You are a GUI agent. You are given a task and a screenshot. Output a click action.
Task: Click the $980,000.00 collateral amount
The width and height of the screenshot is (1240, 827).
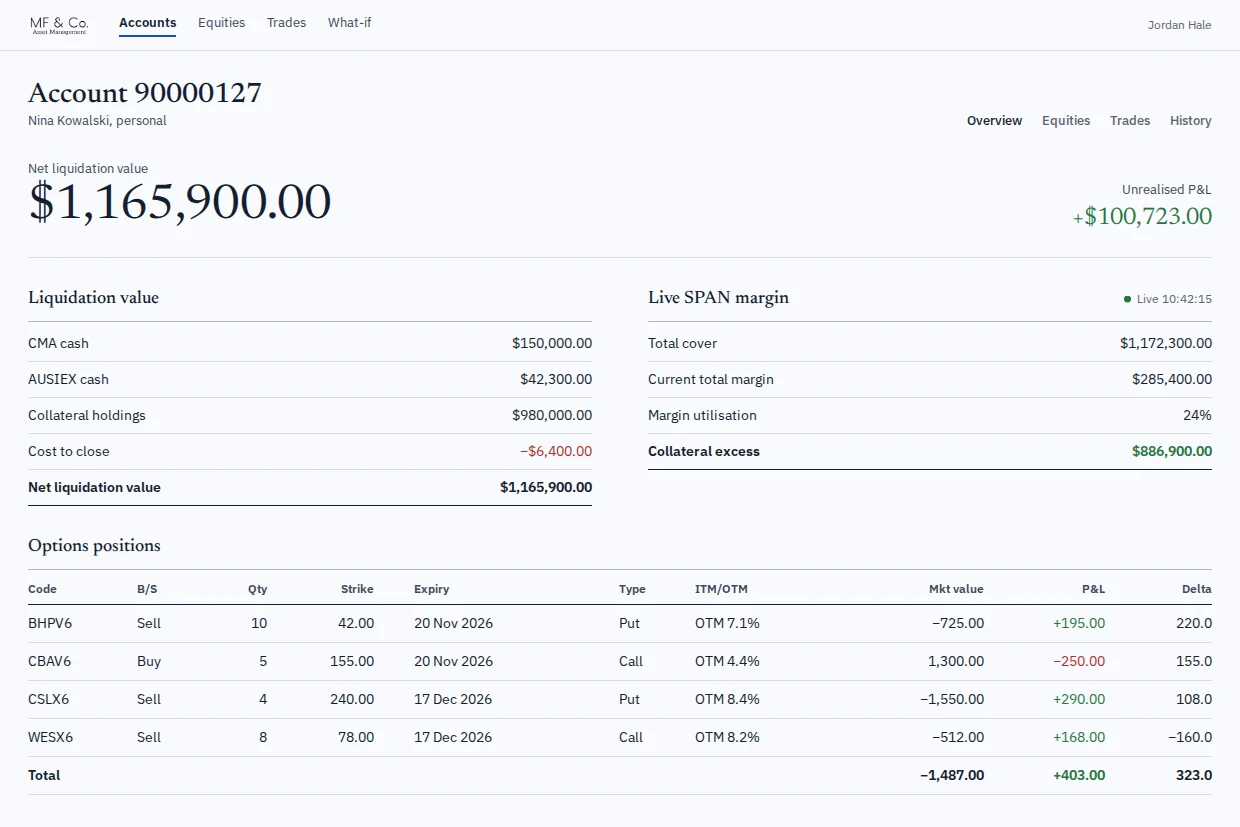click(x=552, y=415)
